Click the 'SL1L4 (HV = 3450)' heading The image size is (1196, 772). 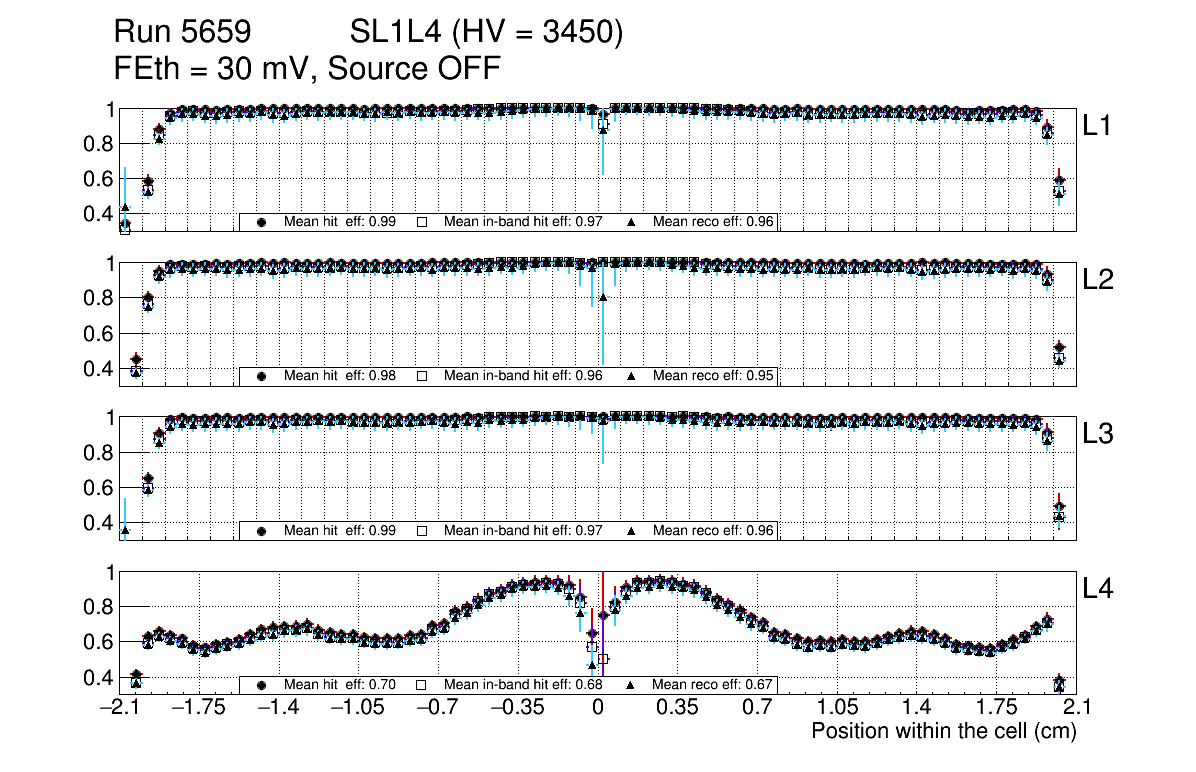(x=487, y=33)
